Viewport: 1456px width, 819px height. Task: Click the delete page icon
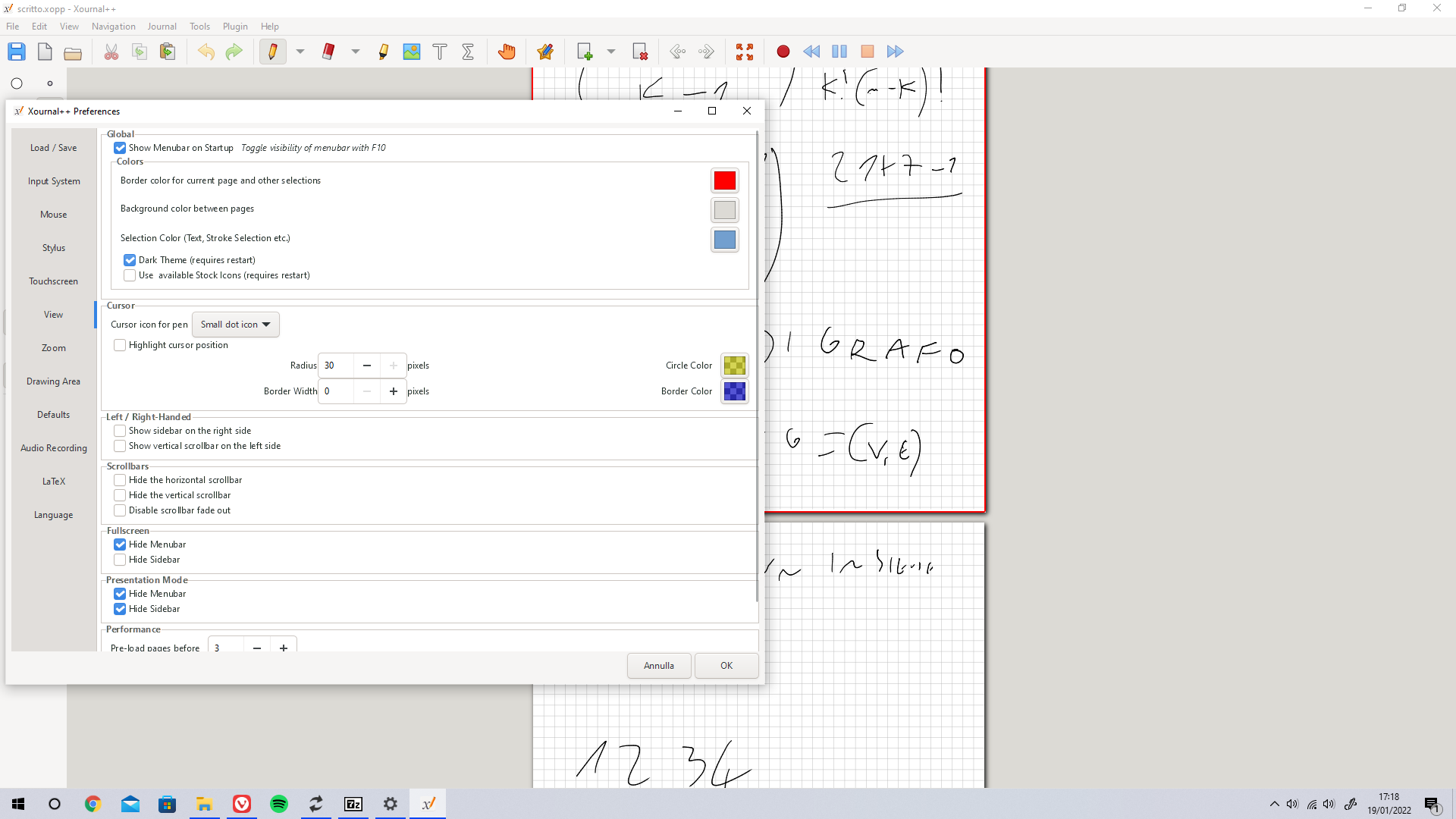click(x=640, y=52)
